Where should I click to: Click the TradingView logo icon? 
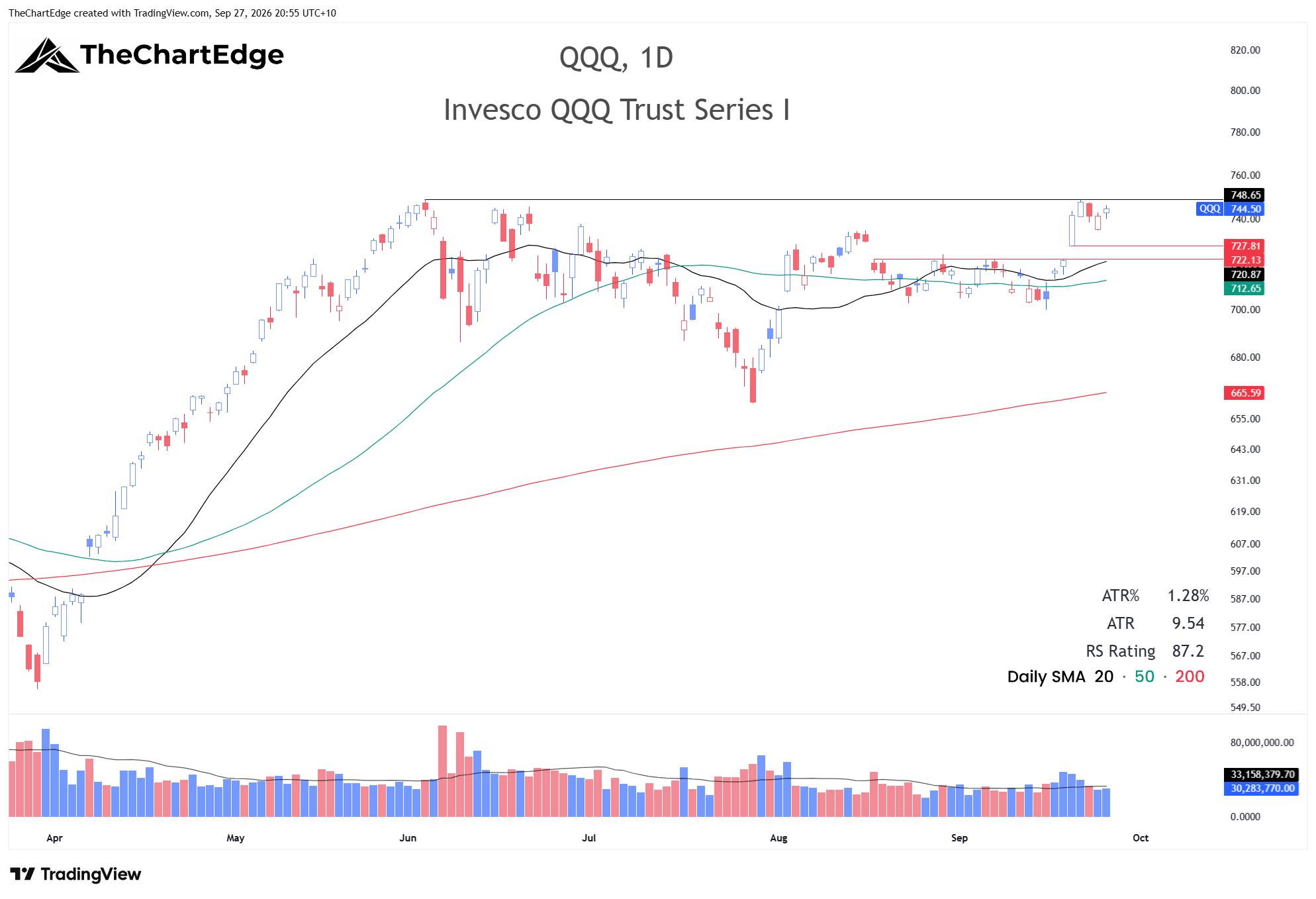[23, 874]
